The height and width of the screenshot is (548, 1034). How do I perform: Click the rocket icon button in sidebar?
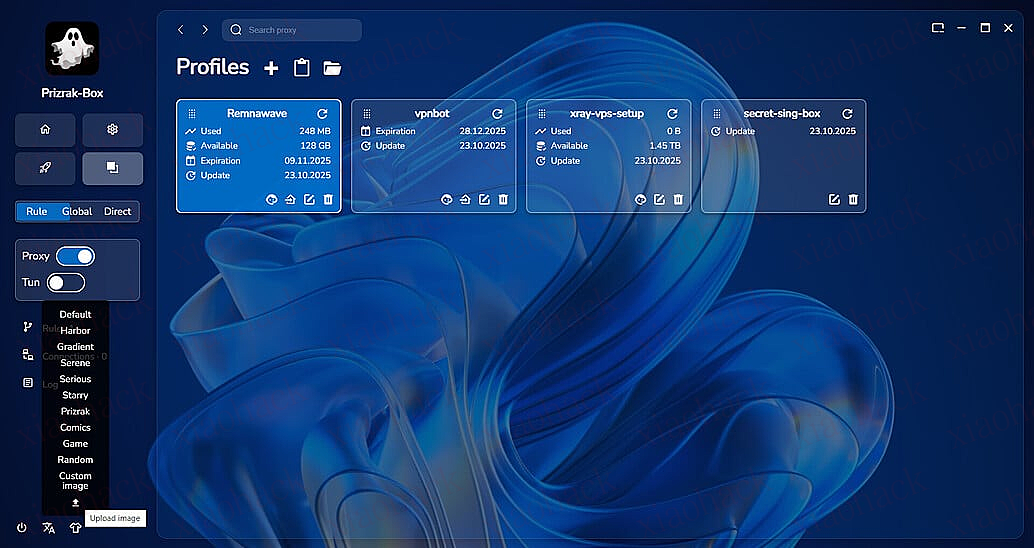pyautogui.click(x=45, y=169)
